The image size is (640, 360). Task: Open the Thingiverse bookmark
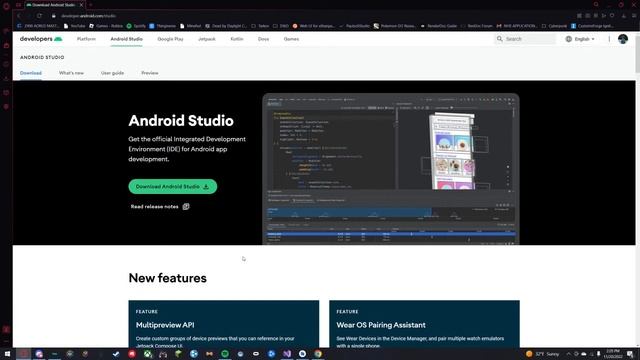(x=162, y=26)
